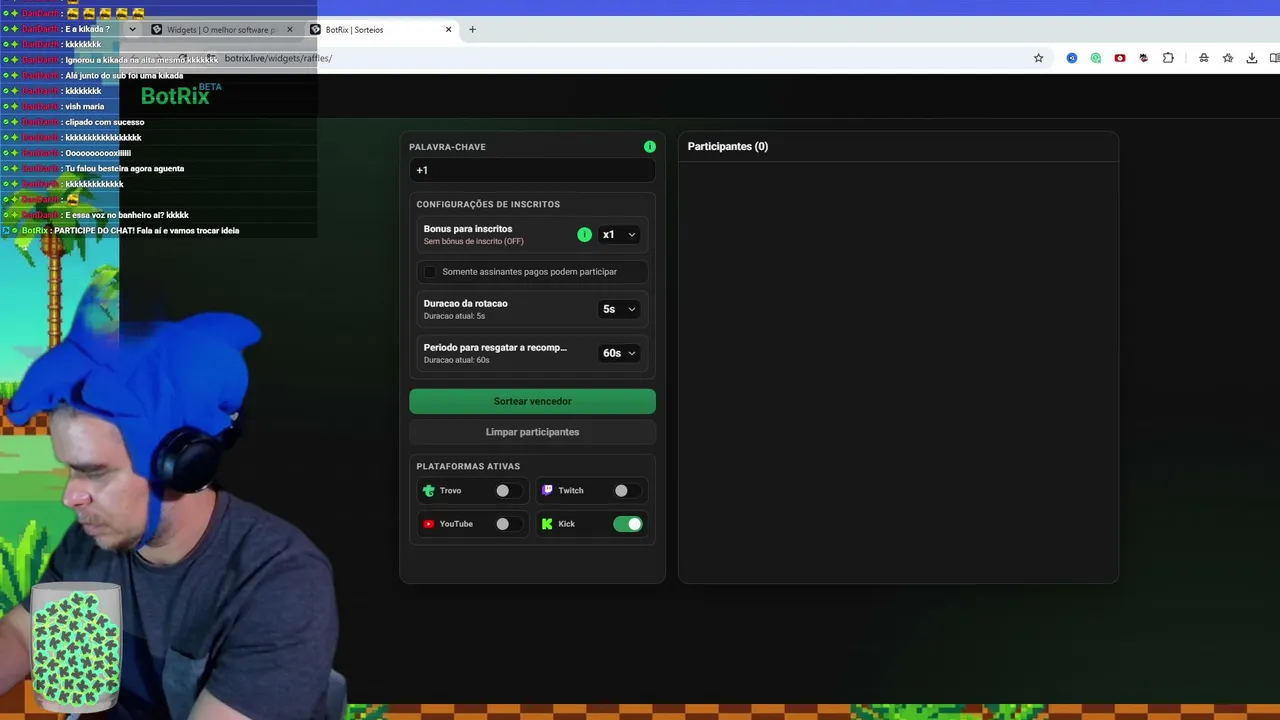Viewport: 1280px width, 720px height.
Task: Click the 'Duracao atual: 5s' text
Action: pyautogui.click(x=454, y=316)
